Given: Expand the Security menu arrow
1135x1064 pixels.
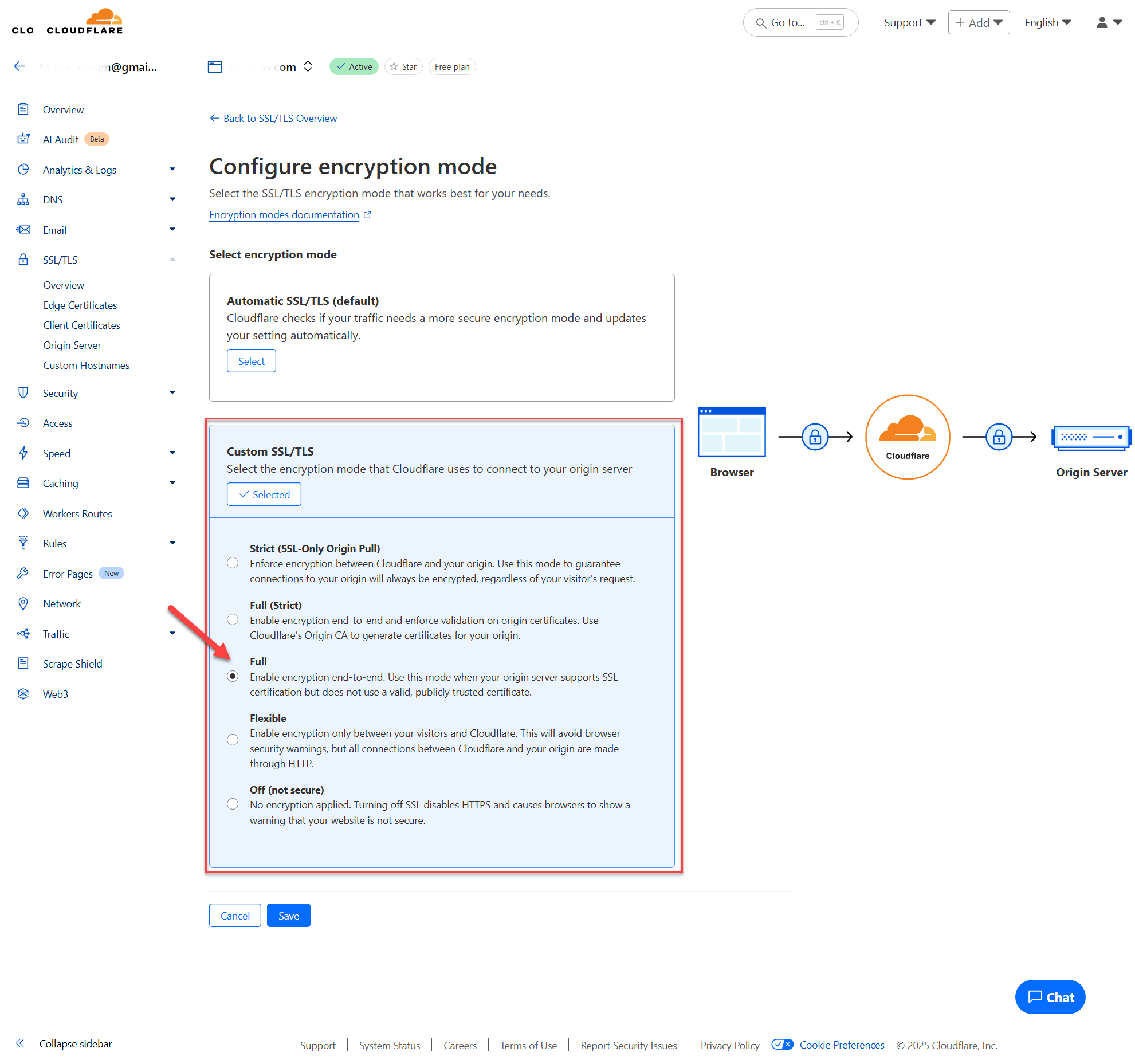Looking at the screenshot, I should pyautogui.click(x=172, y=392).
